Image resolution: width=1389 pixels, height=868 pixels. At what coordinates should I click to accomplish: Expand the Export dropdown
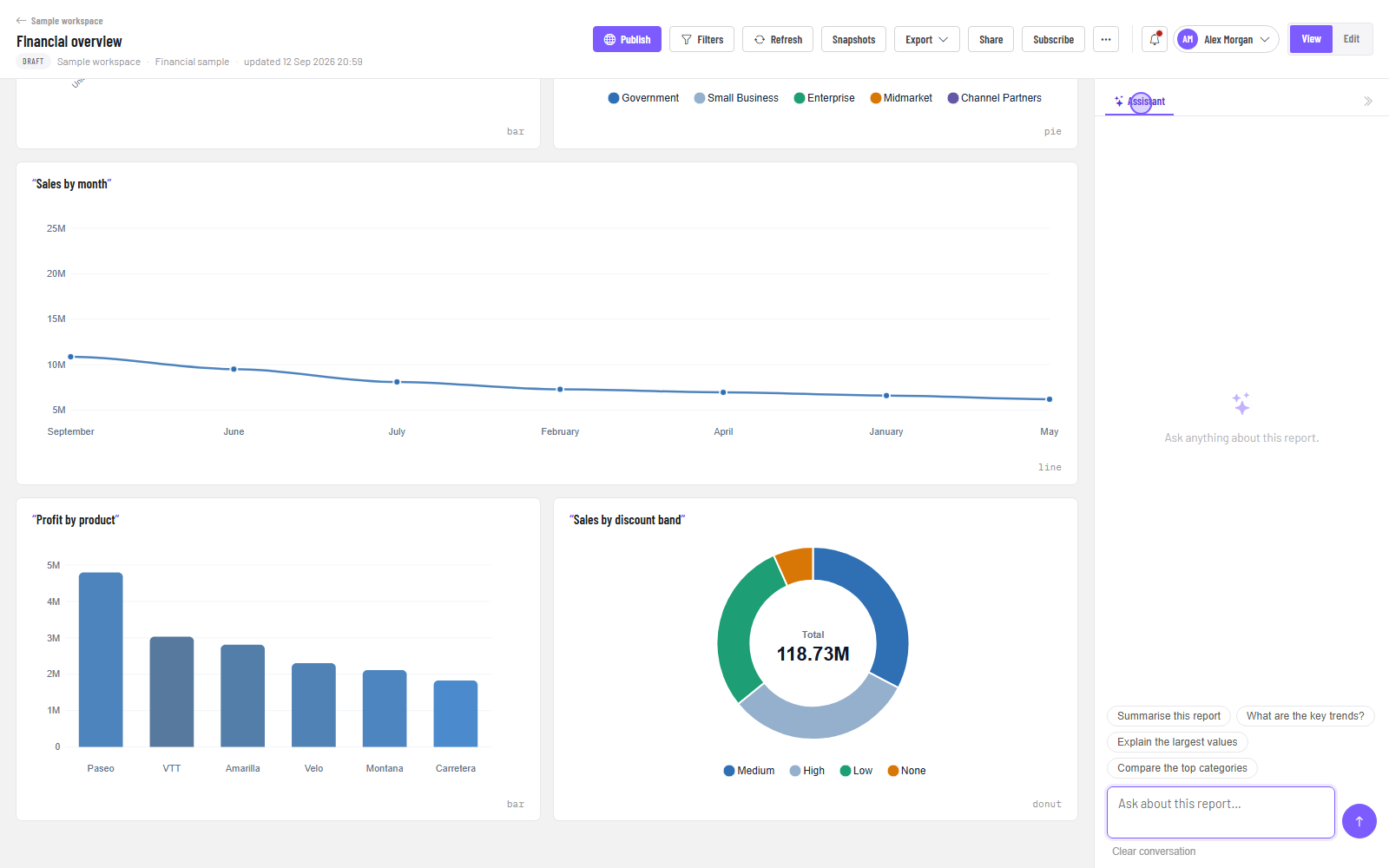coord(927,39)
